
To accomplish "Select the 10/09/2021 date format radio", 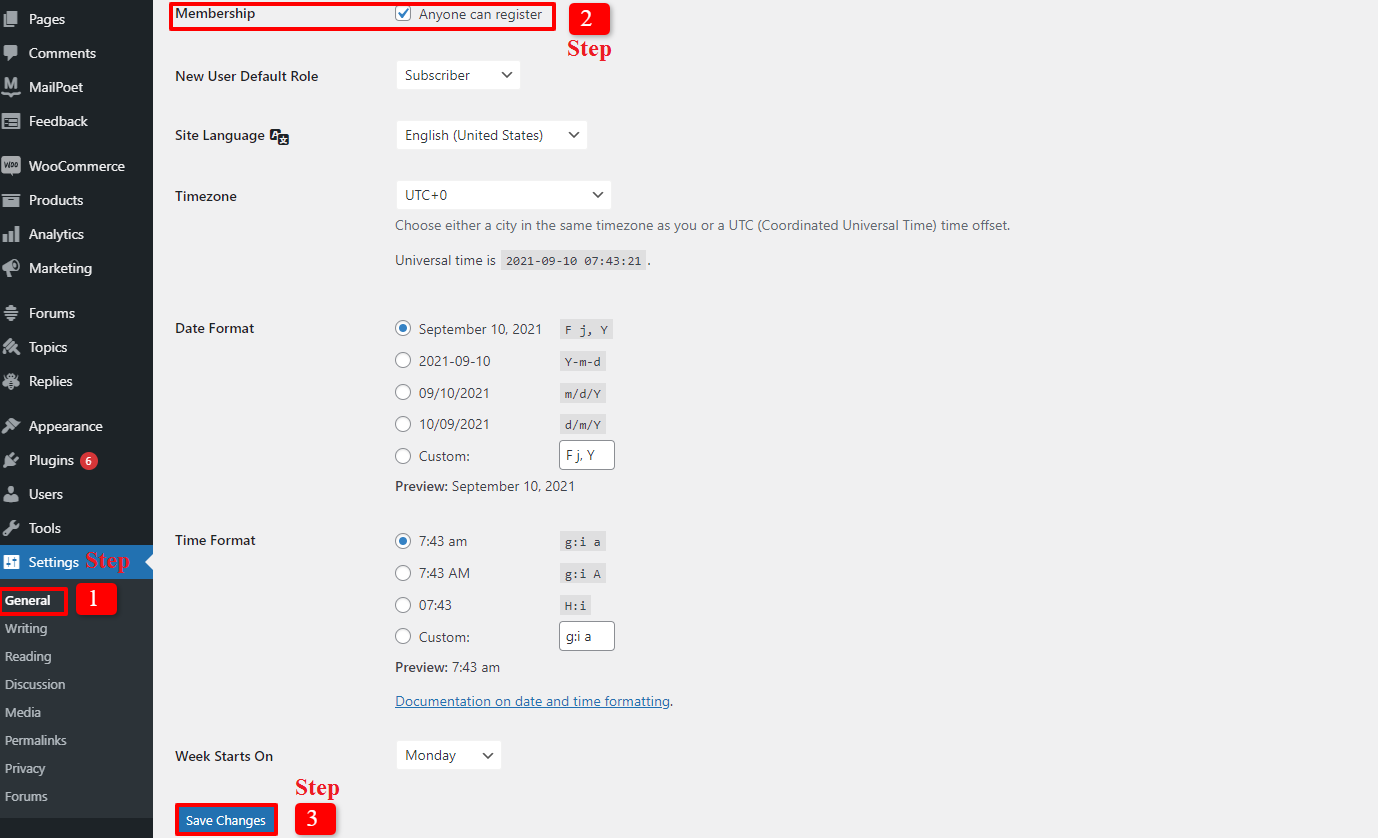I will click(x=403, y=424).
